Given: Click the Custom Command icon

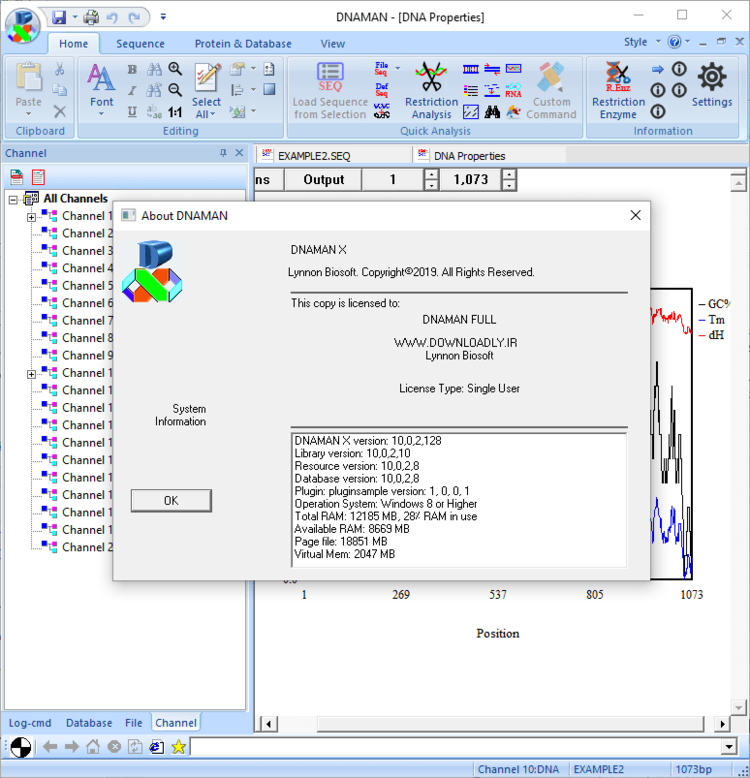Looking at the screenshot, I should [x=551, y=79].
